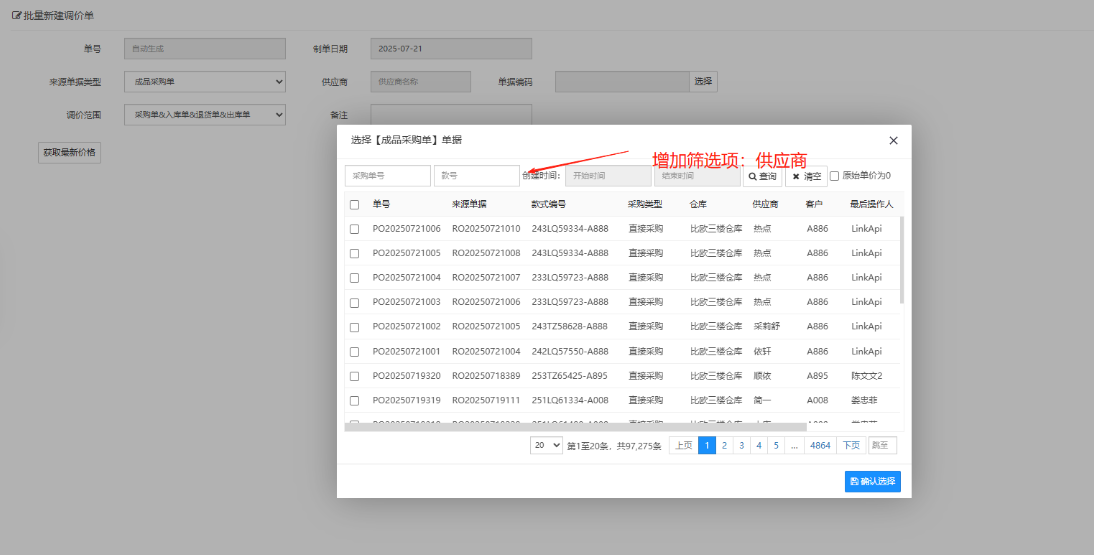The width and height of the screenshot is (1094, 555).
Task: Click the 下页 next page button
Action: click(x=850, y=446)
